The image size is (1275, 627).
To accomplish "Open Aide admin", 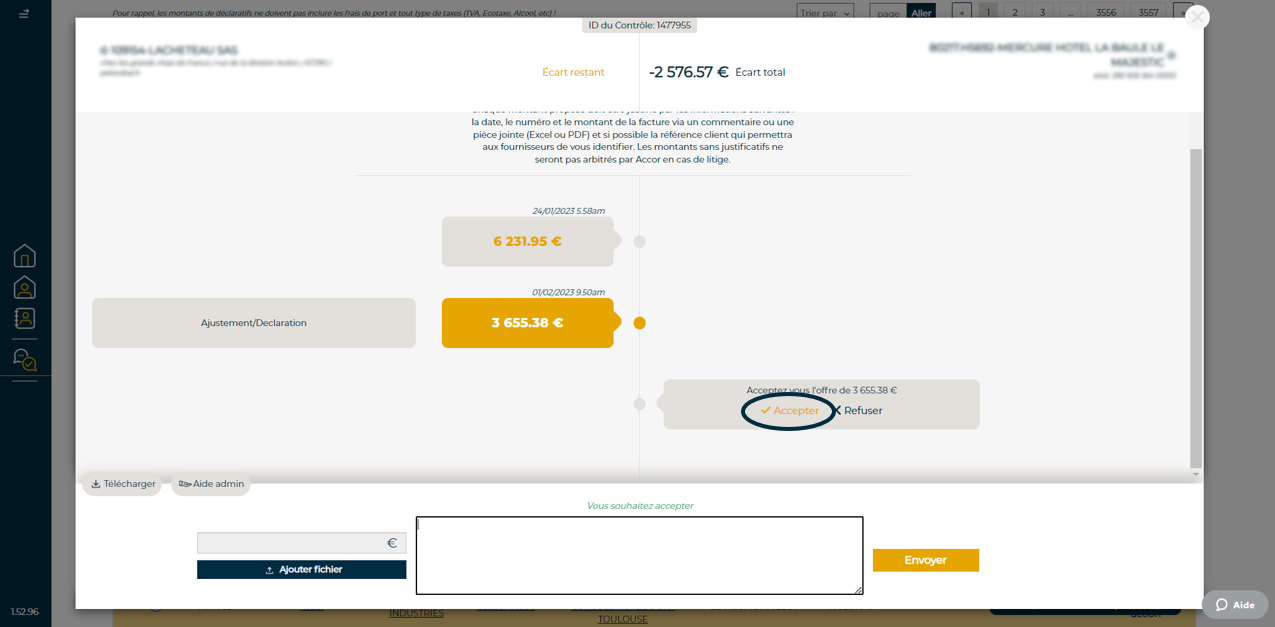I will pos(211,484).
